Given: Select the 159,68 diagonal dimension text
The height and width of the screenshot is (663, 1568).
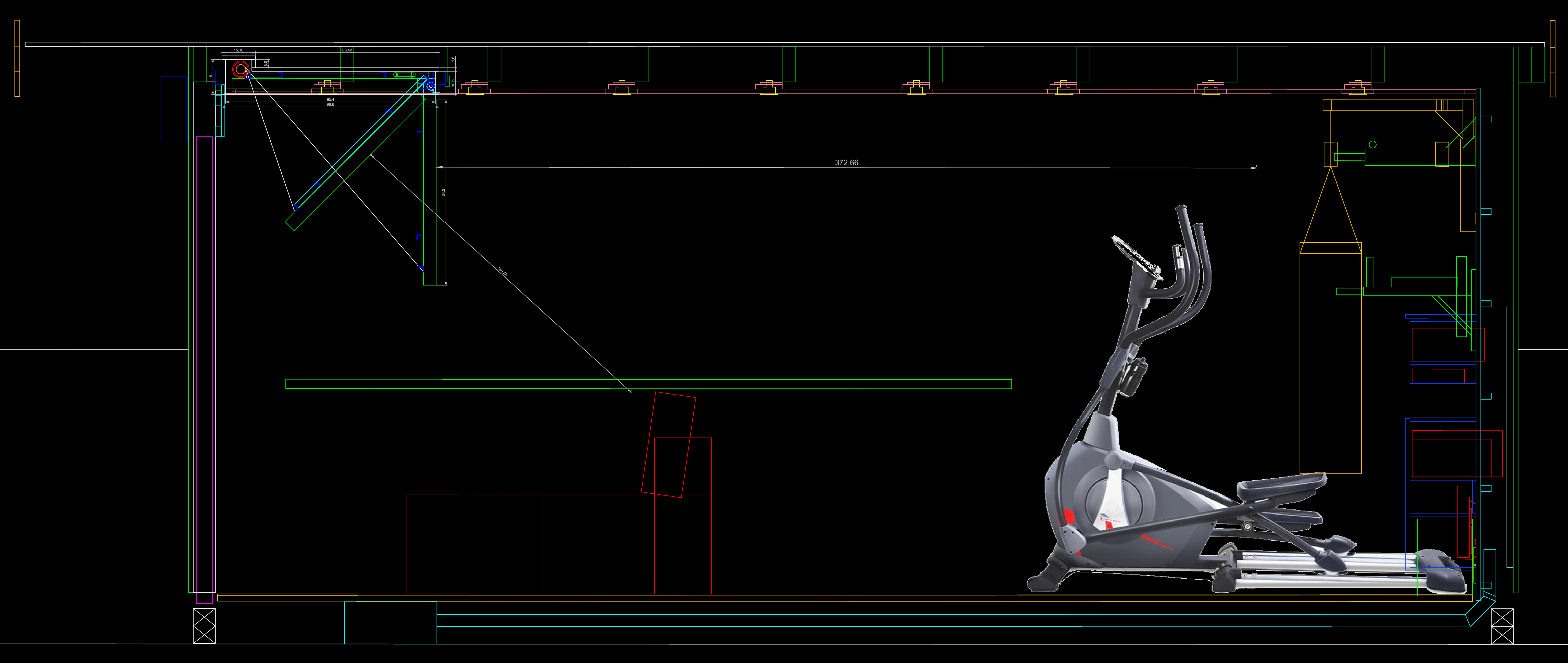Looking at the screenshot, I should pos(502,272).
